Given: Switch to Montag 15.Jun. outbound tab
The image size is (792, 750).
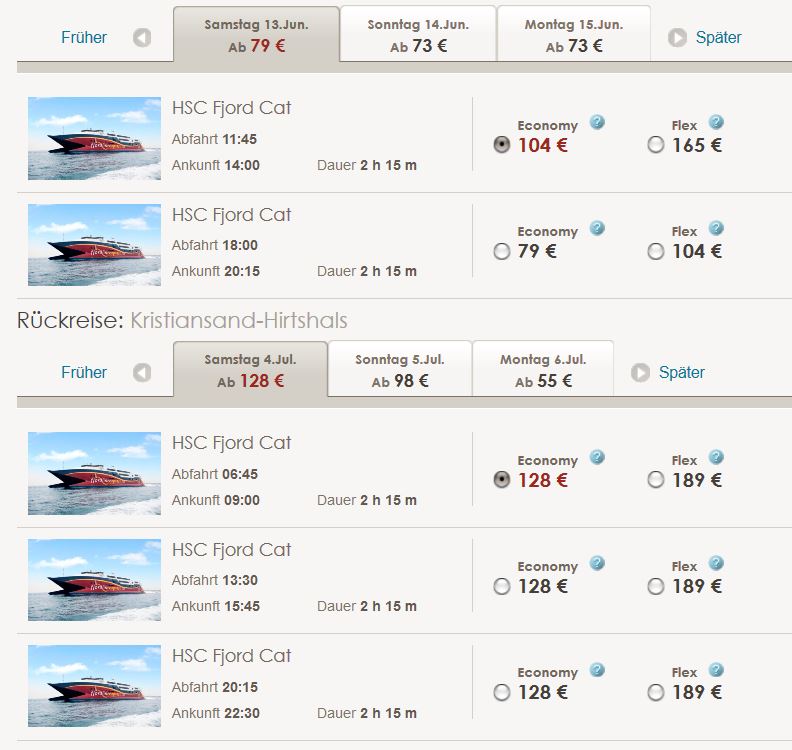Looking at the screenshot, I should [574, 35].
